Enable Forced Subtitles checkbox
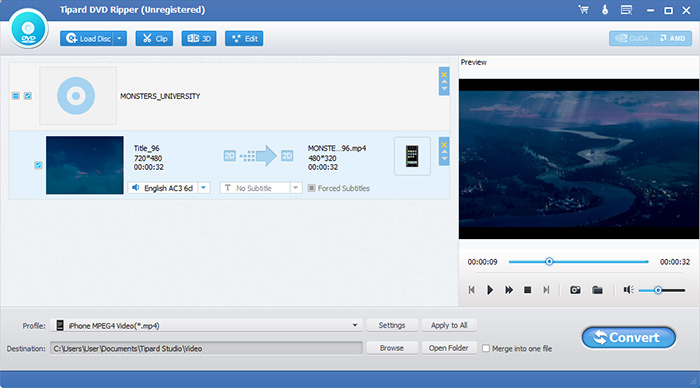The image size is (700, 388). coord(312,188)
